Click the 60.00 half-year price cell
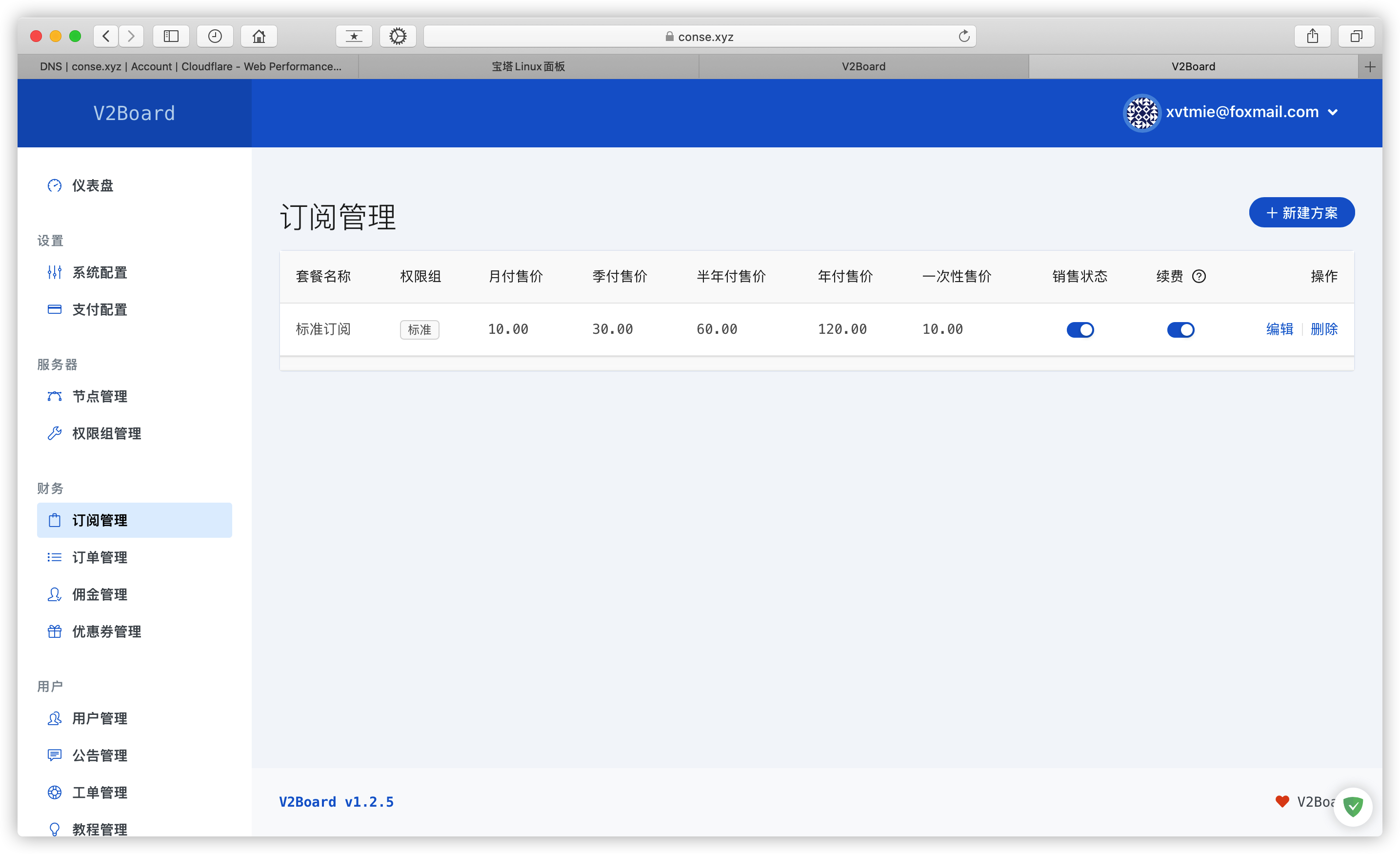The image size is (1400, 854). (717, 329)
